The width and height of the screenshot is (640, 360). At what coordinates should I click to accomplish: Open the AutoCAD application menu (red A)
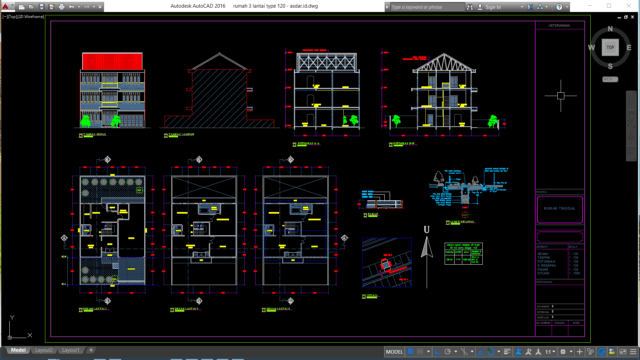click(x=6, y=7)
